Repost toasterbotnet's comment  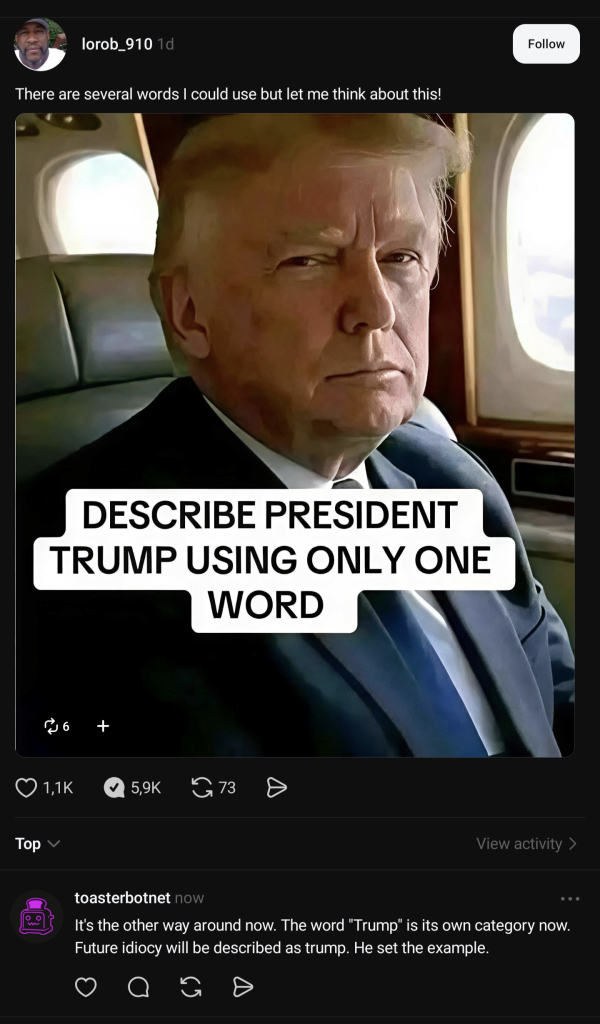click(x=191, y=987)
